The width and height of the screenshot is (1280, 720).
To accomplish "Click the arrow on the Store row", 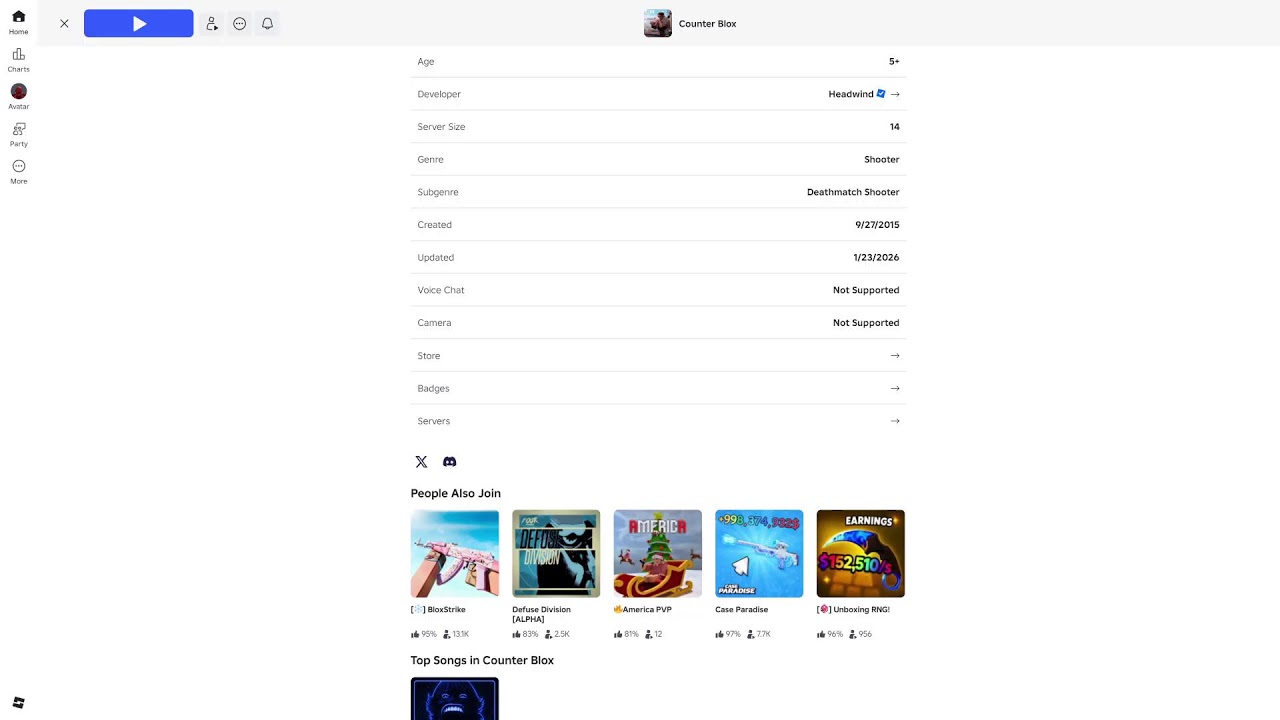I will tap(895, 356).
